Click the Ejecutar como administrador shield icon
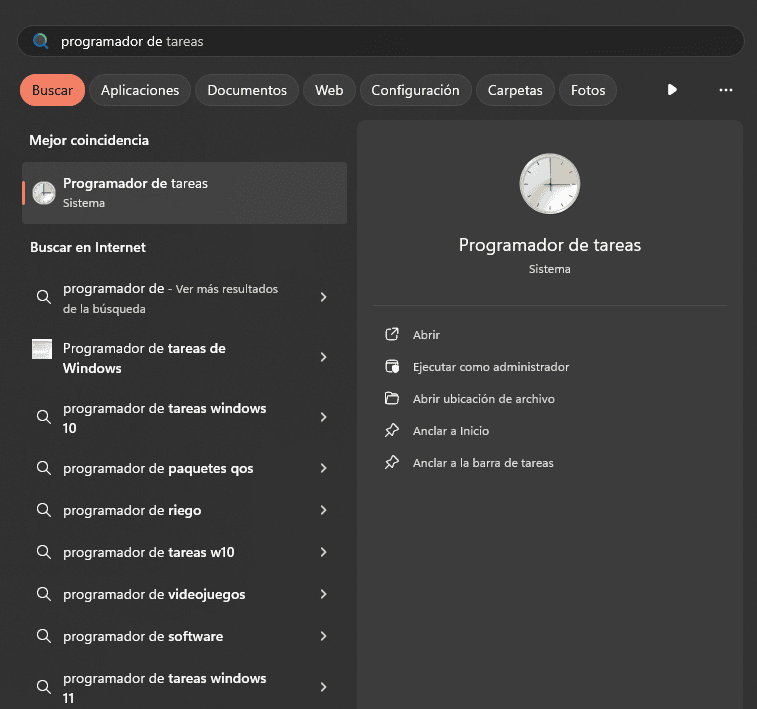Image resolution: width=757 pixels, height=709 pixels. 392,366
